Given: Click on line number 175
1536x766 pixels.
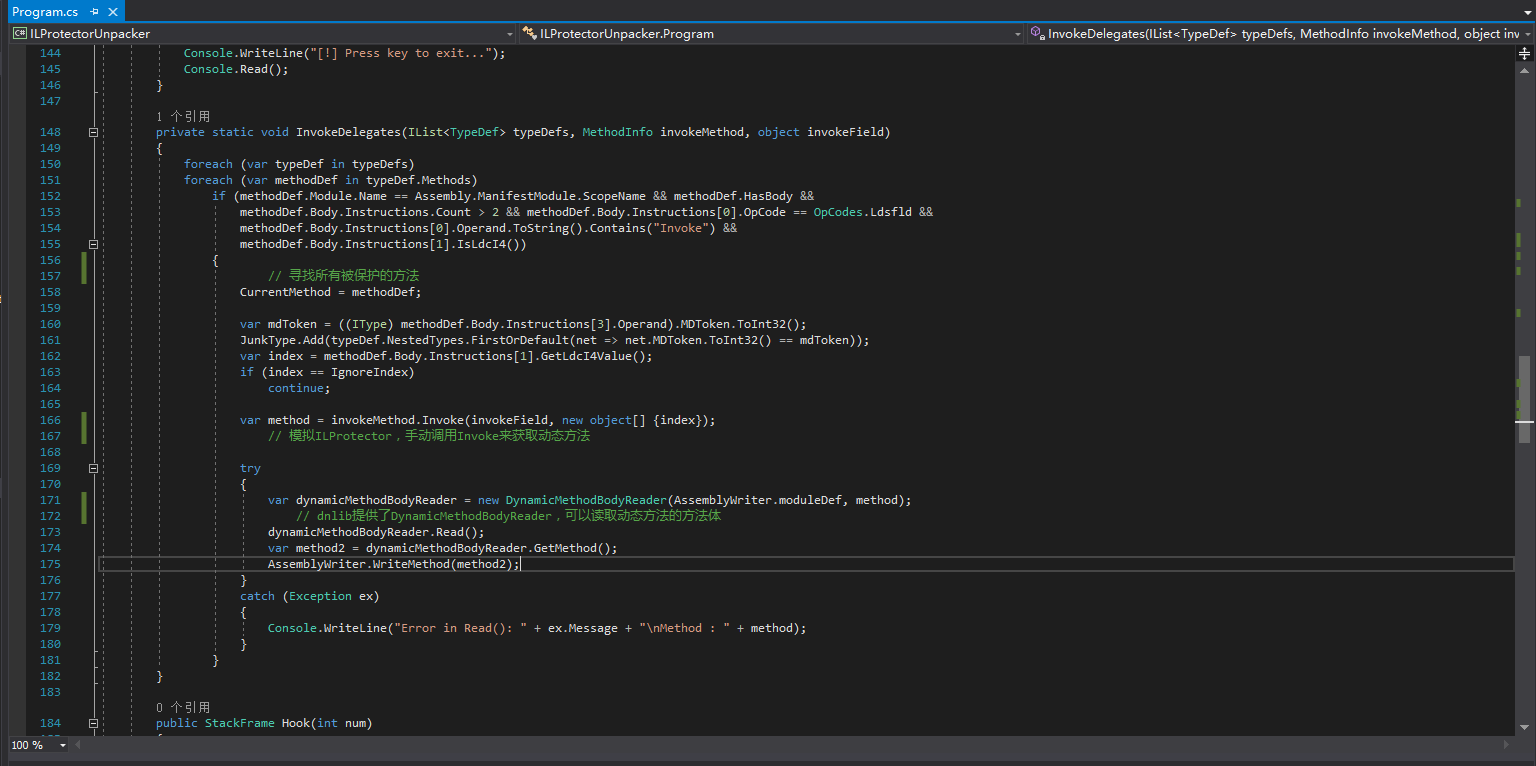Looking at the screenshot, I should (50, 564).
